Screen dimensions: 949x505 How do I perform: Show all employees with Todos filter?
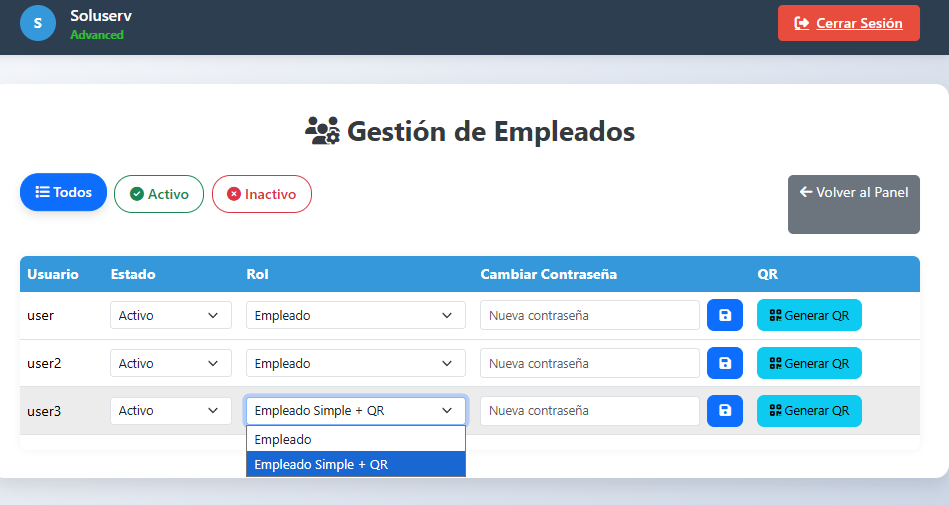(x=63, y=192)
